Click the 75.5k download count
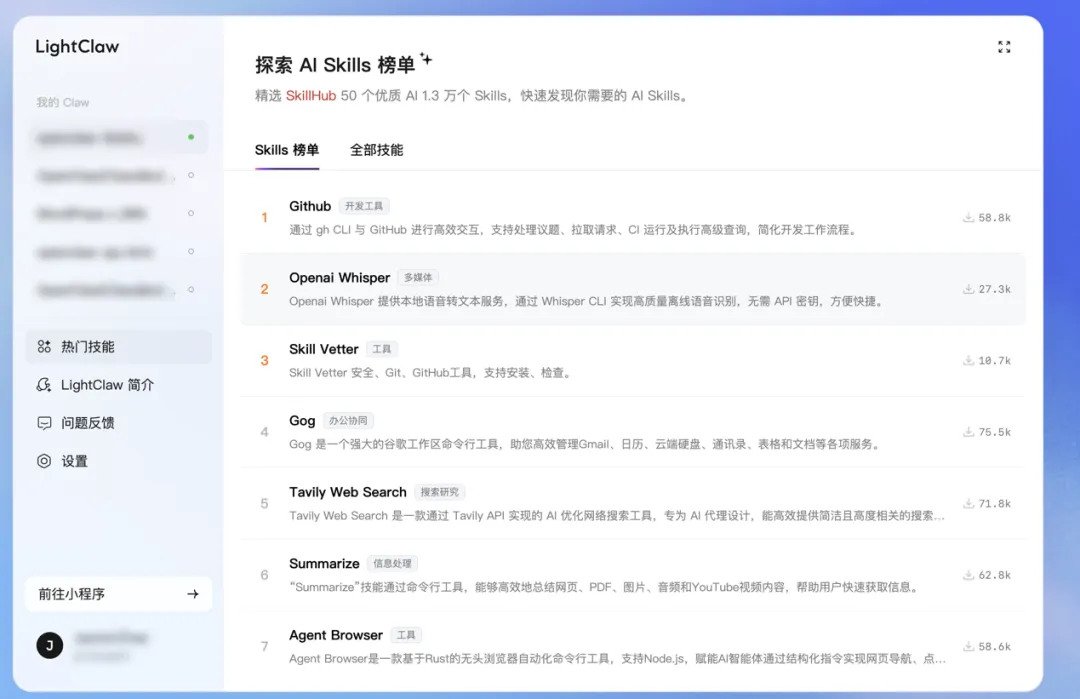The width and height of the screenshot is (1080, 699). point(995,432)
